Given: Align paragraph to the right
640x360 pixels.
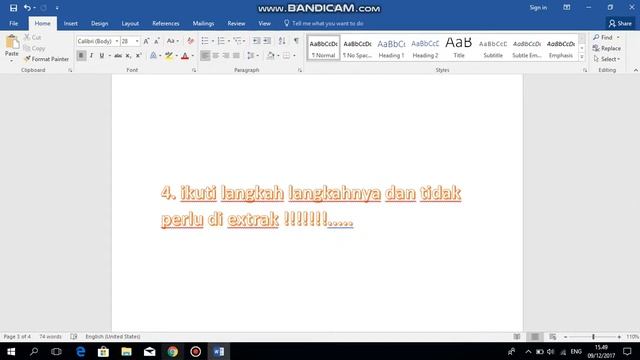Looking at the screenshot, I should coord(226,56).
